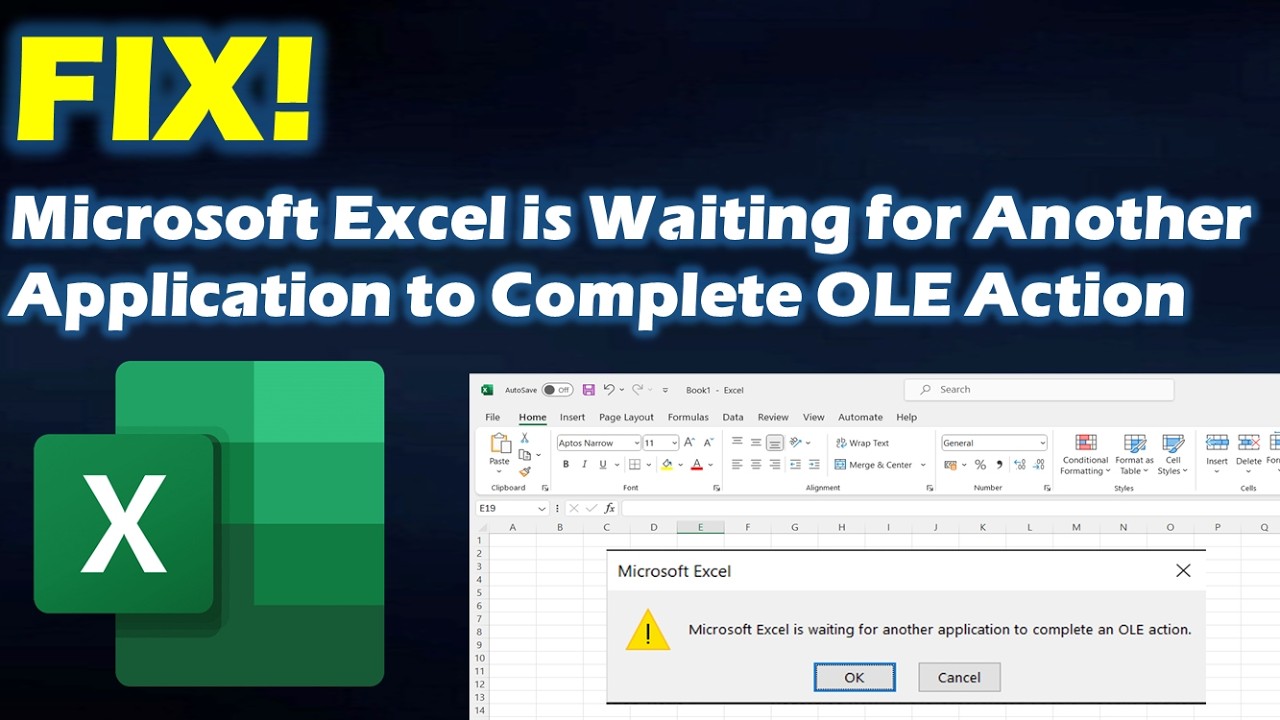Open Format as Table menu
The image size is (1280, 720).
(1134, 454)
